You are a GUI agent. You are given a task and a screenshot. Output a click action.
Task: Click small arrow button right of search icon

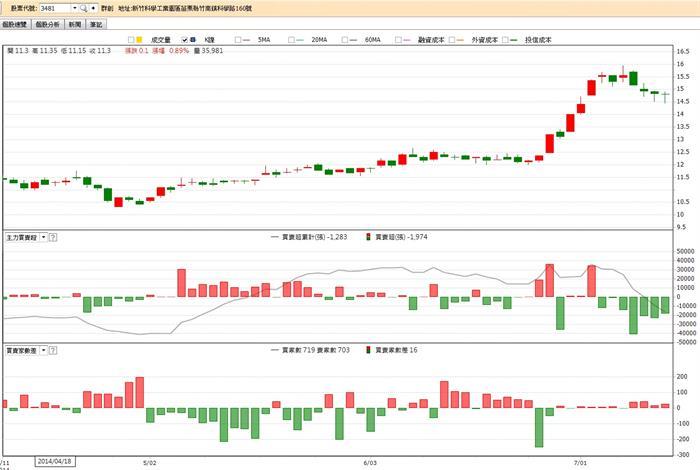93,7
